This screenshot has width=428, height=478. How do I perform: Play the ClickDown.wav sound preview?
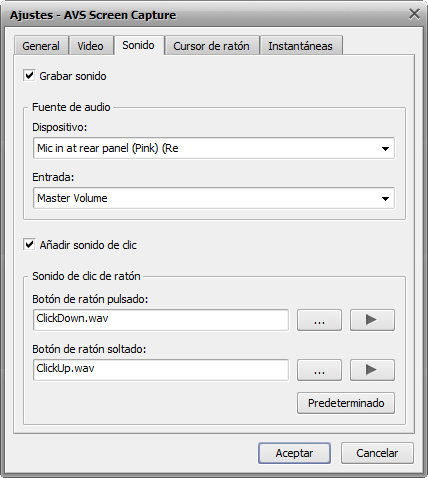[x=372, y=320]
